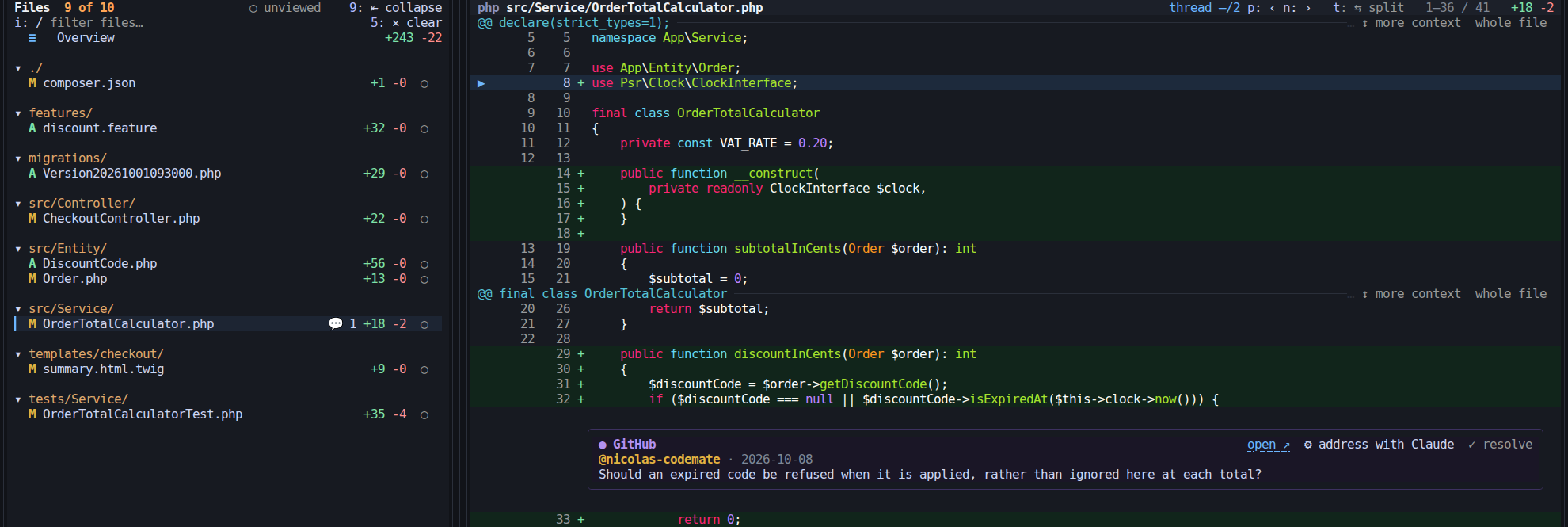1568x527 pixels.
Task: Mark OrderTotalCalculator.php as viewed
Action: click(x=424, y=324)
